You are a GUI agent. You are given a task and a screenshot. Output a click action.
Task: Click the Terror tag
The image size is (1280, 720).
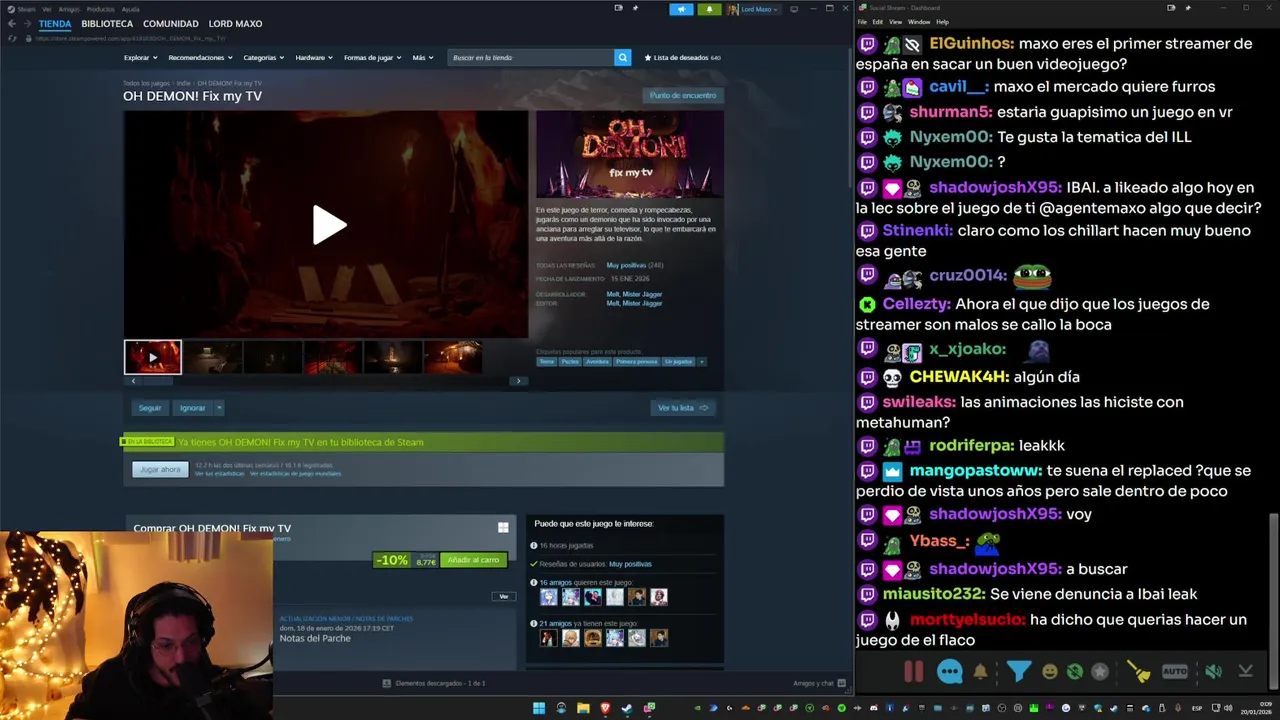click(x=546, y=362)
